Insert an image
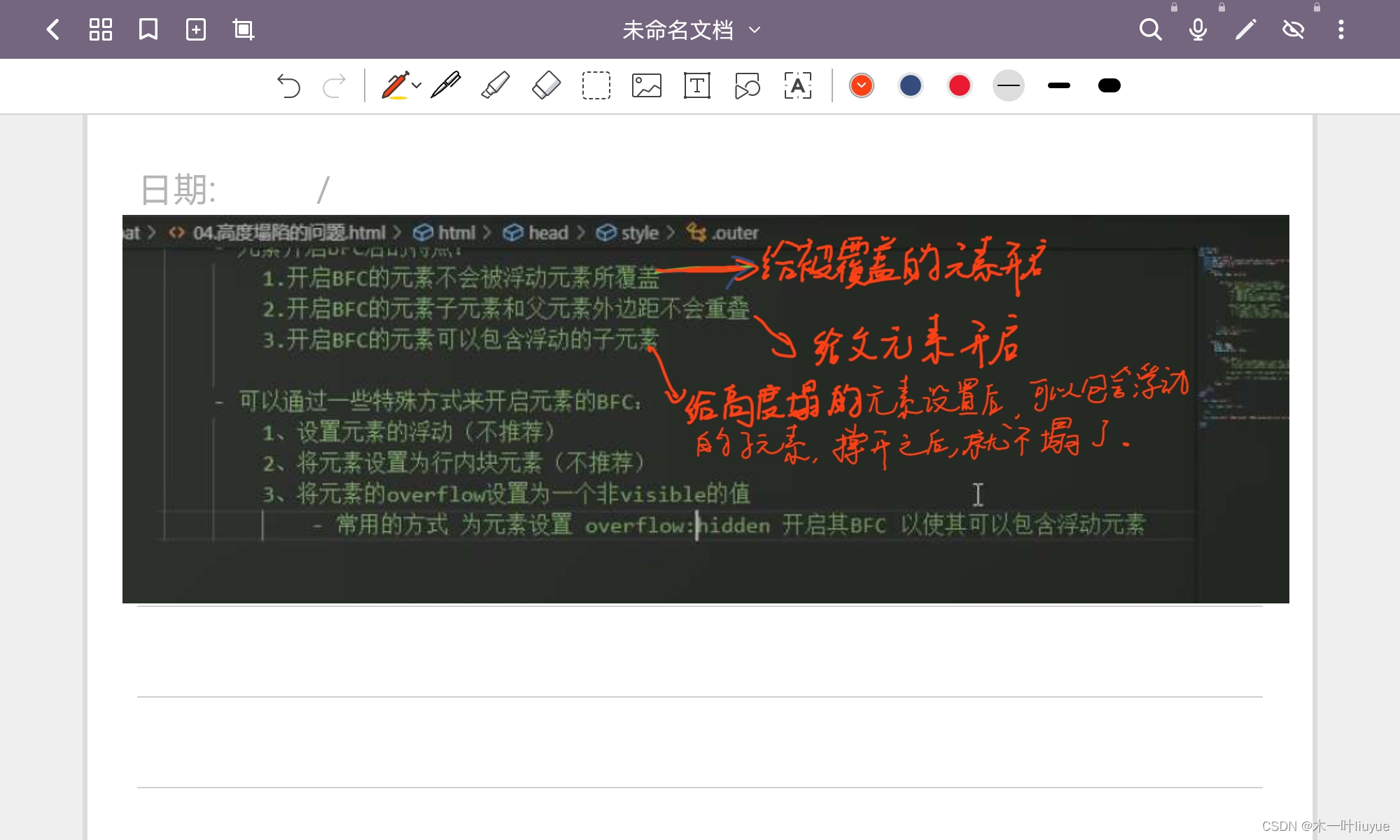The width and height of the screenshot is (1400, 840). (647, 85)
